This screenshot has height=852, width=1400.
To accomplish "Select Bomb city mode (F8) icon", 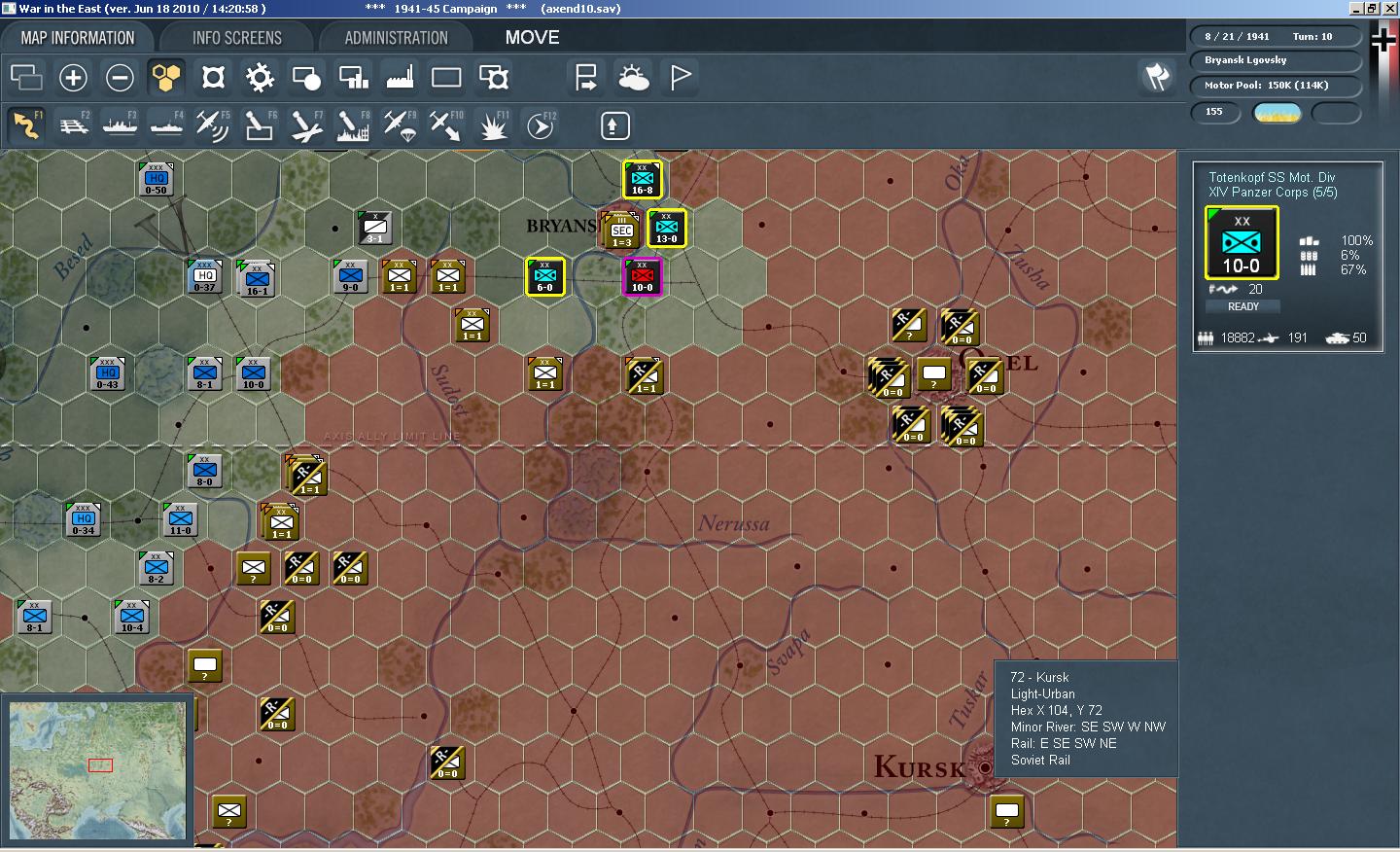I will point(353,125).
